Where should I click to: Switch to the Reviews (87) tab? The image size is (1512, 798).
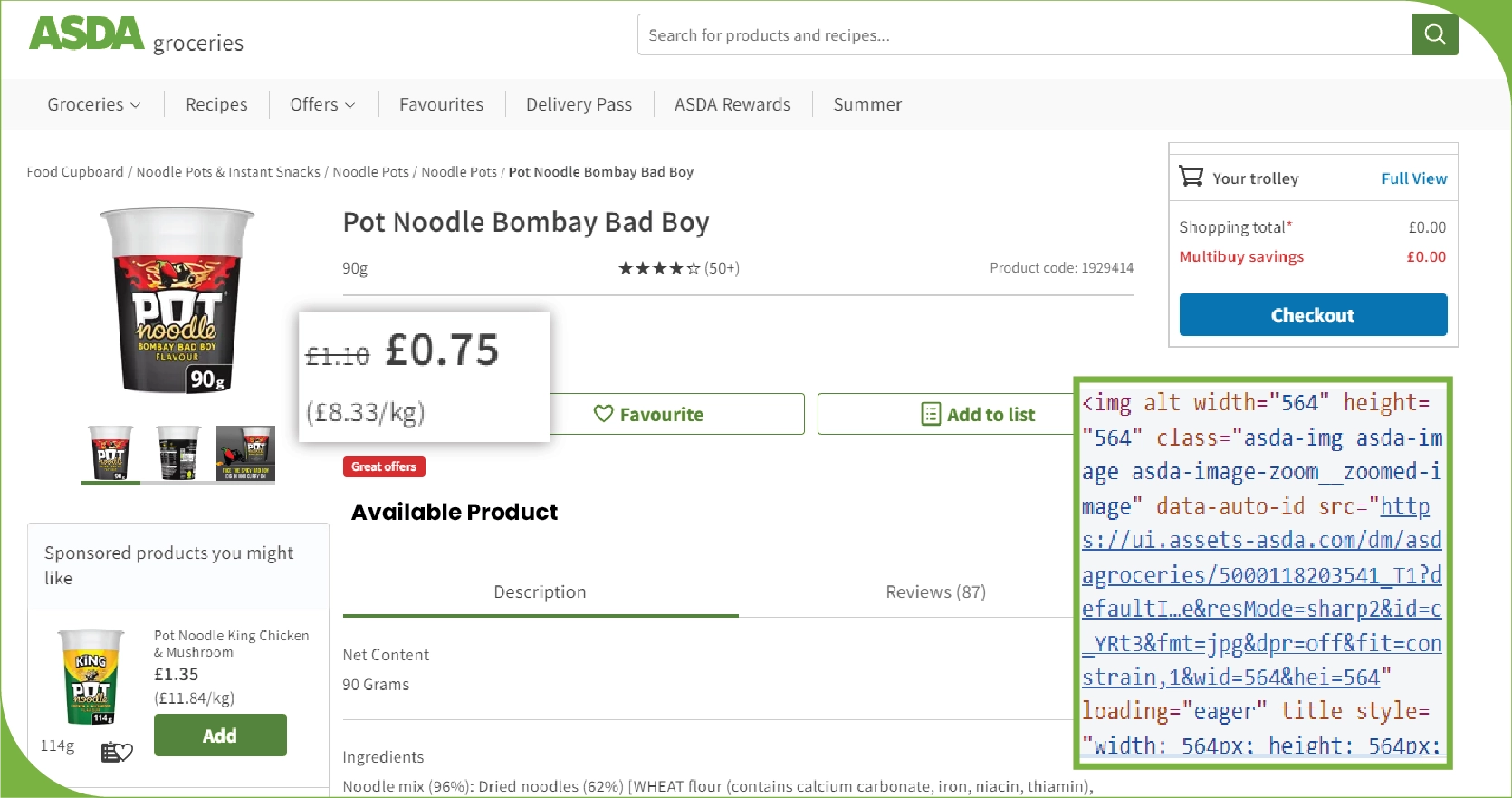(935, 591)
